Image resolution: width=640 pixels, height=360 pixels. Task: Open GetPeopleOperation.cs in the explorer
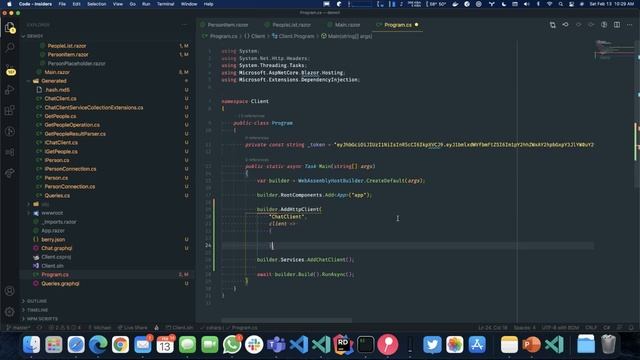[72, 125]
